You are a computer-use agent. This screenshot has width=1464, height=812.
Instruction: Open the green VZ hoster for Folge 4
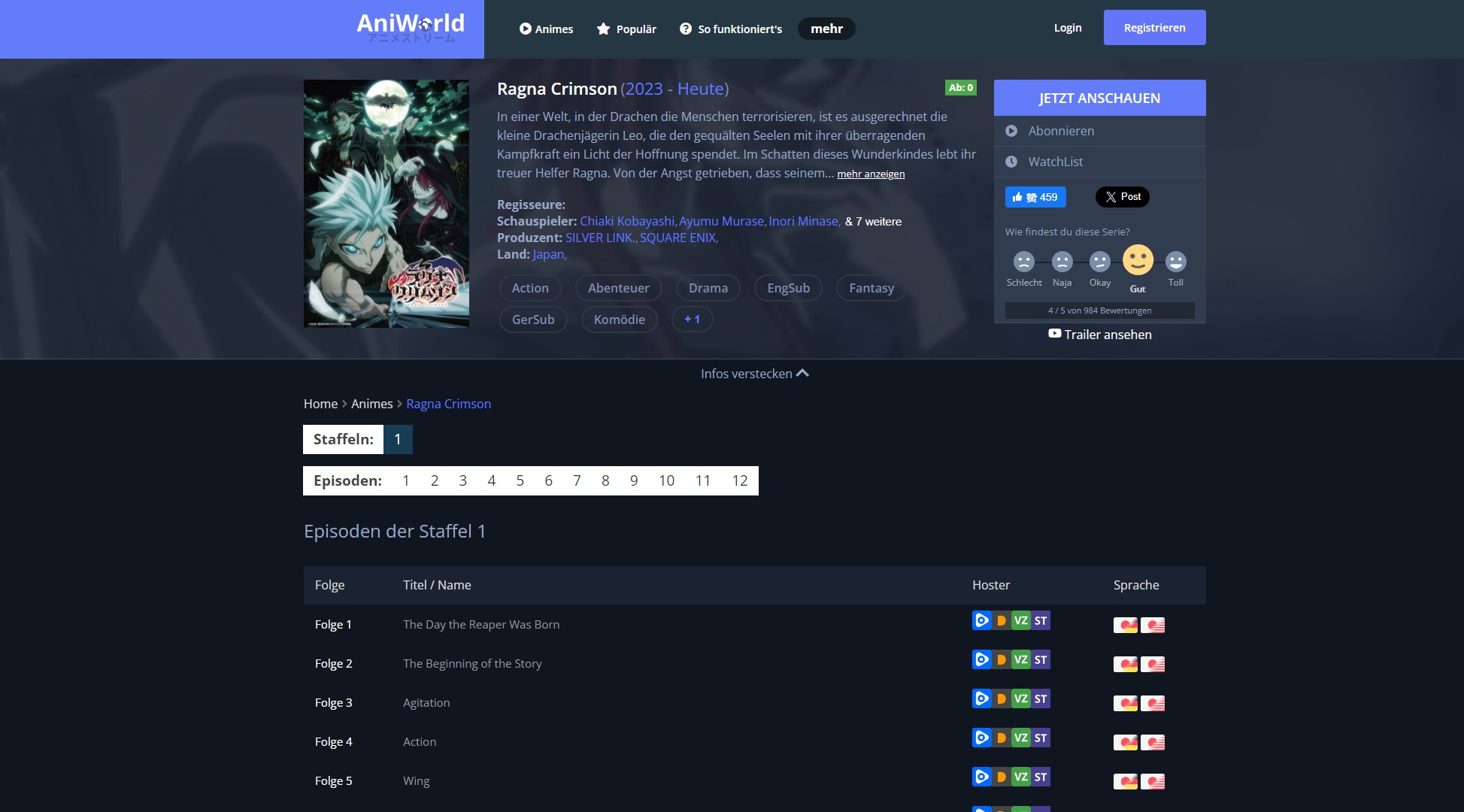click(1020, 738)
